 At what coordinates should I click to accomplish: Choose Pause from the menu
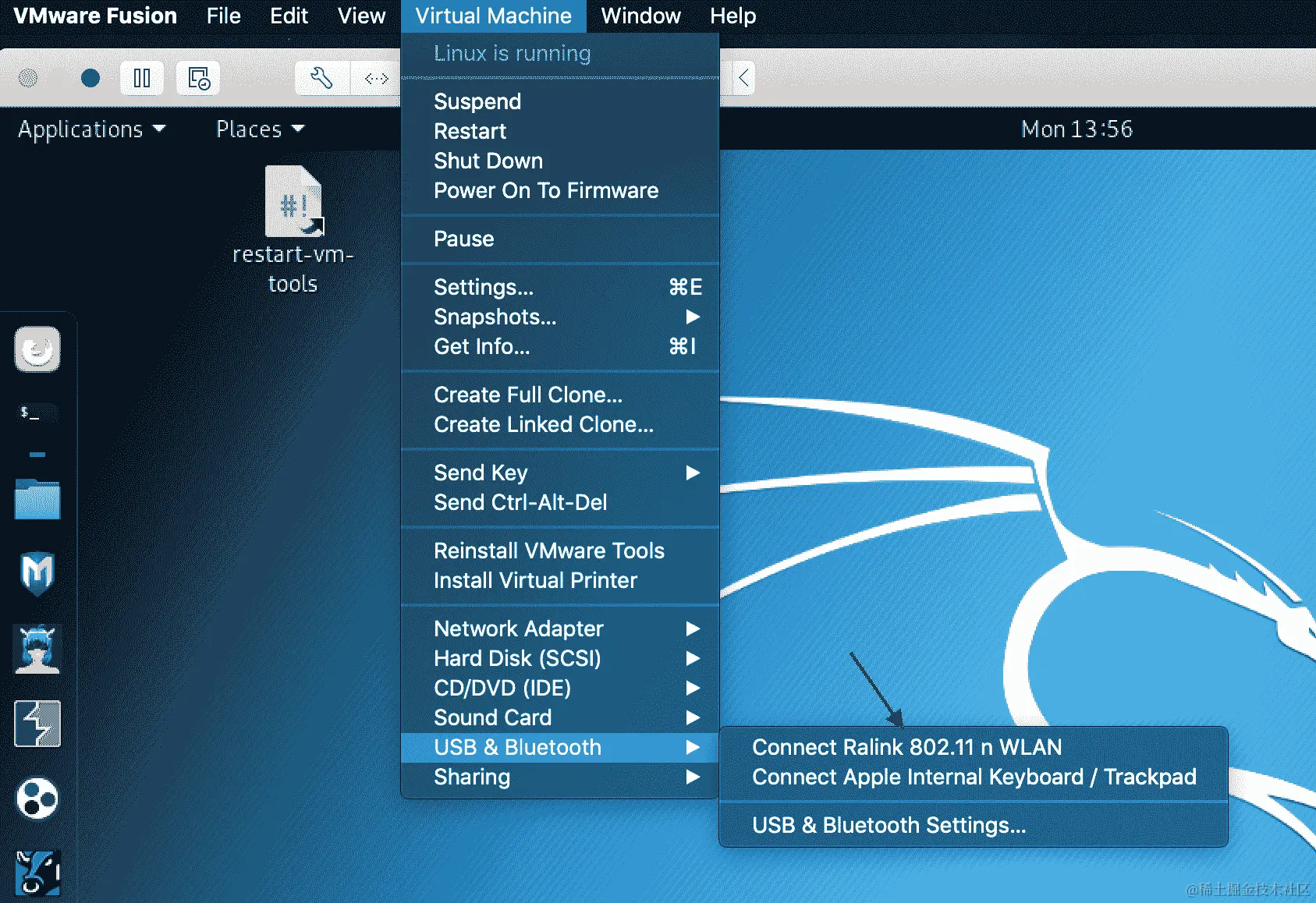(559, 239)
